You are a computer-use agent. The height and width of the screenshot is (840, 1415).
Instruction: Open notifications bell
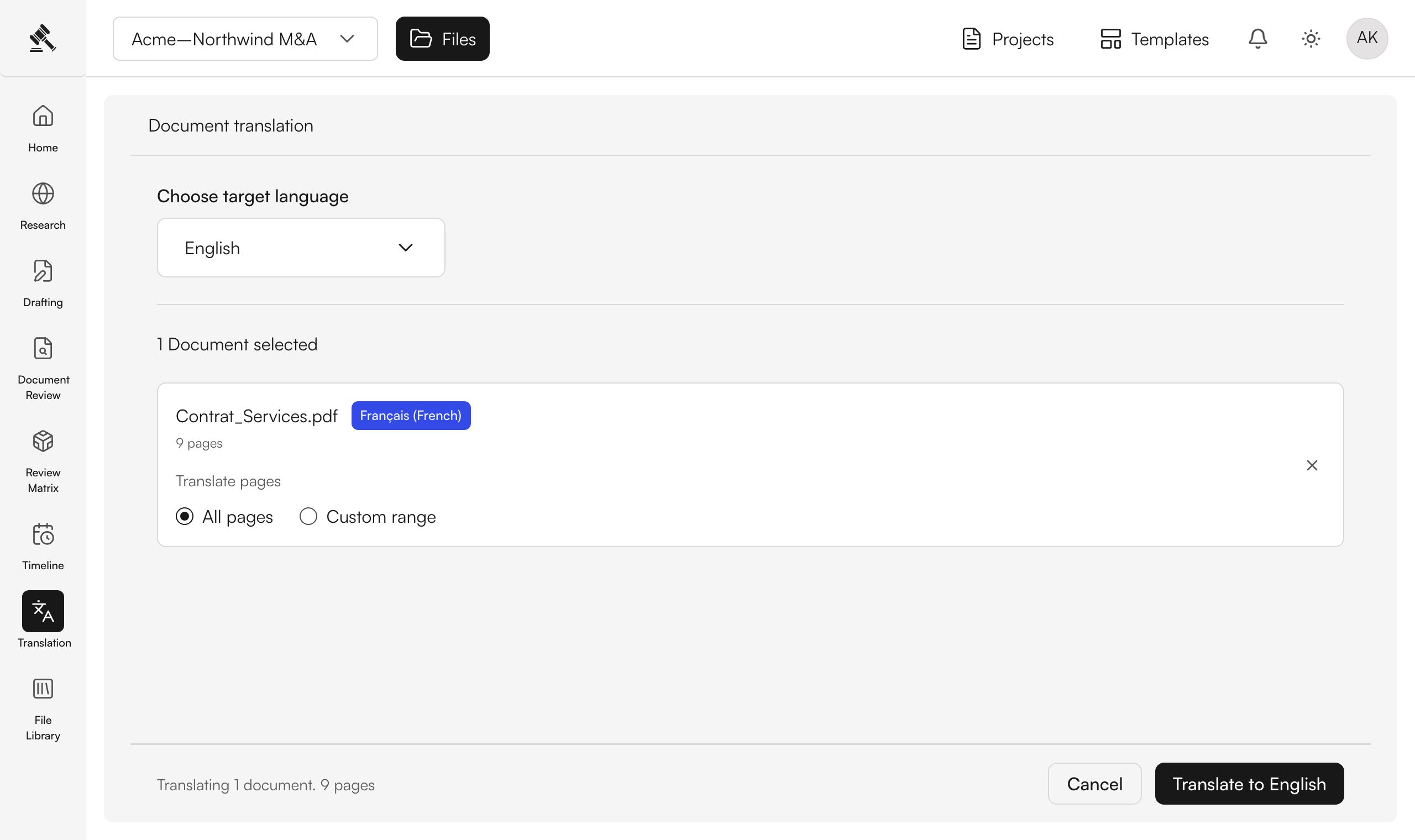click(x=1257, y=39)
